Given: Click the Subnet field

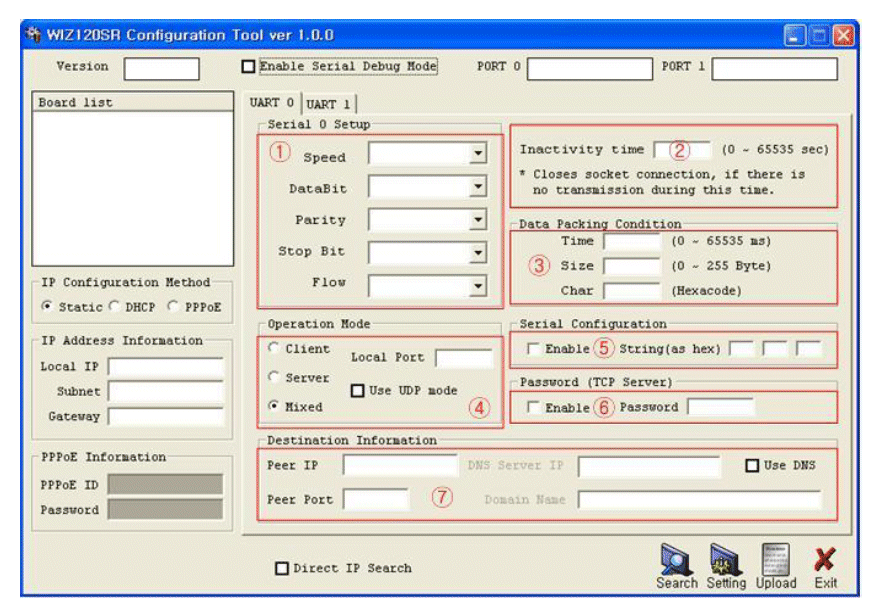Looking at the screenshot, I should [x=166, y=391].
